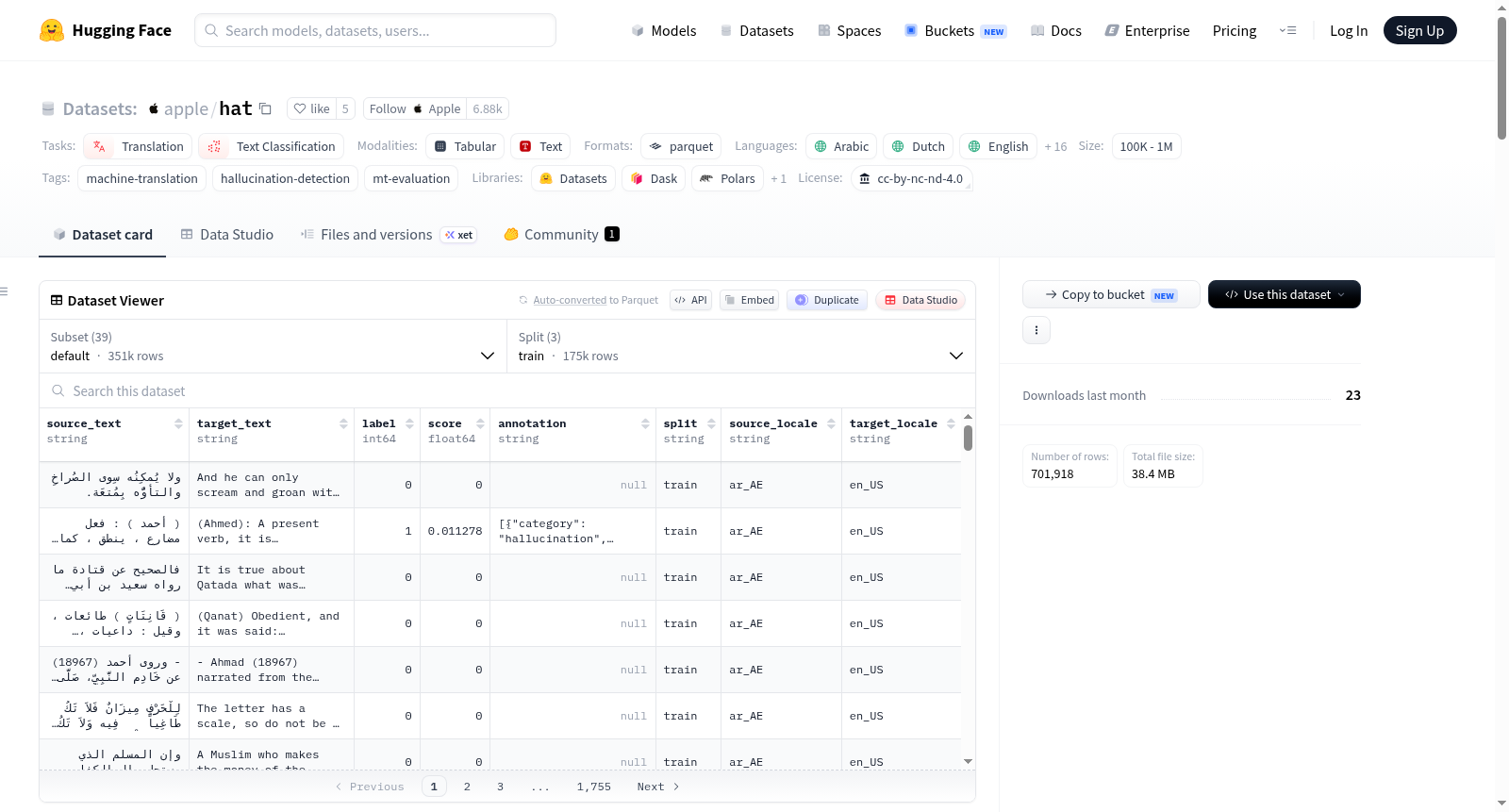
Task: Open the like count number 5
Action: point(345,108)
